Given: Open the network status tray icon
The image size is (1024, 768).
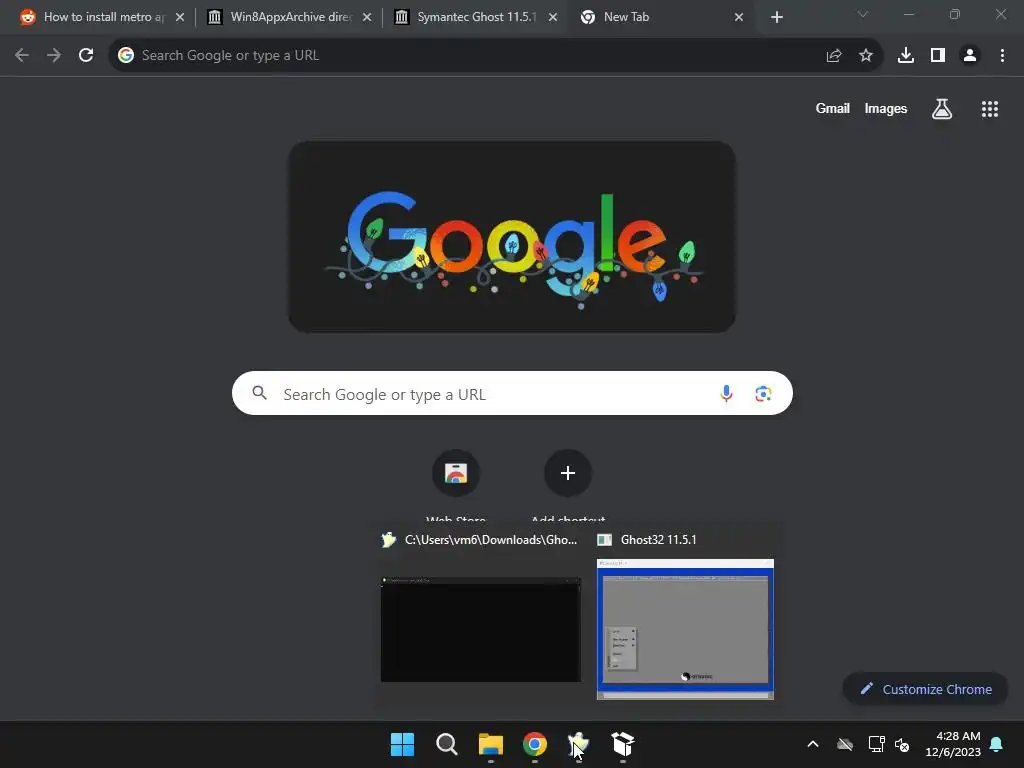Looking at the screenshot, I should pyautogui.click(x=876, y=744).
